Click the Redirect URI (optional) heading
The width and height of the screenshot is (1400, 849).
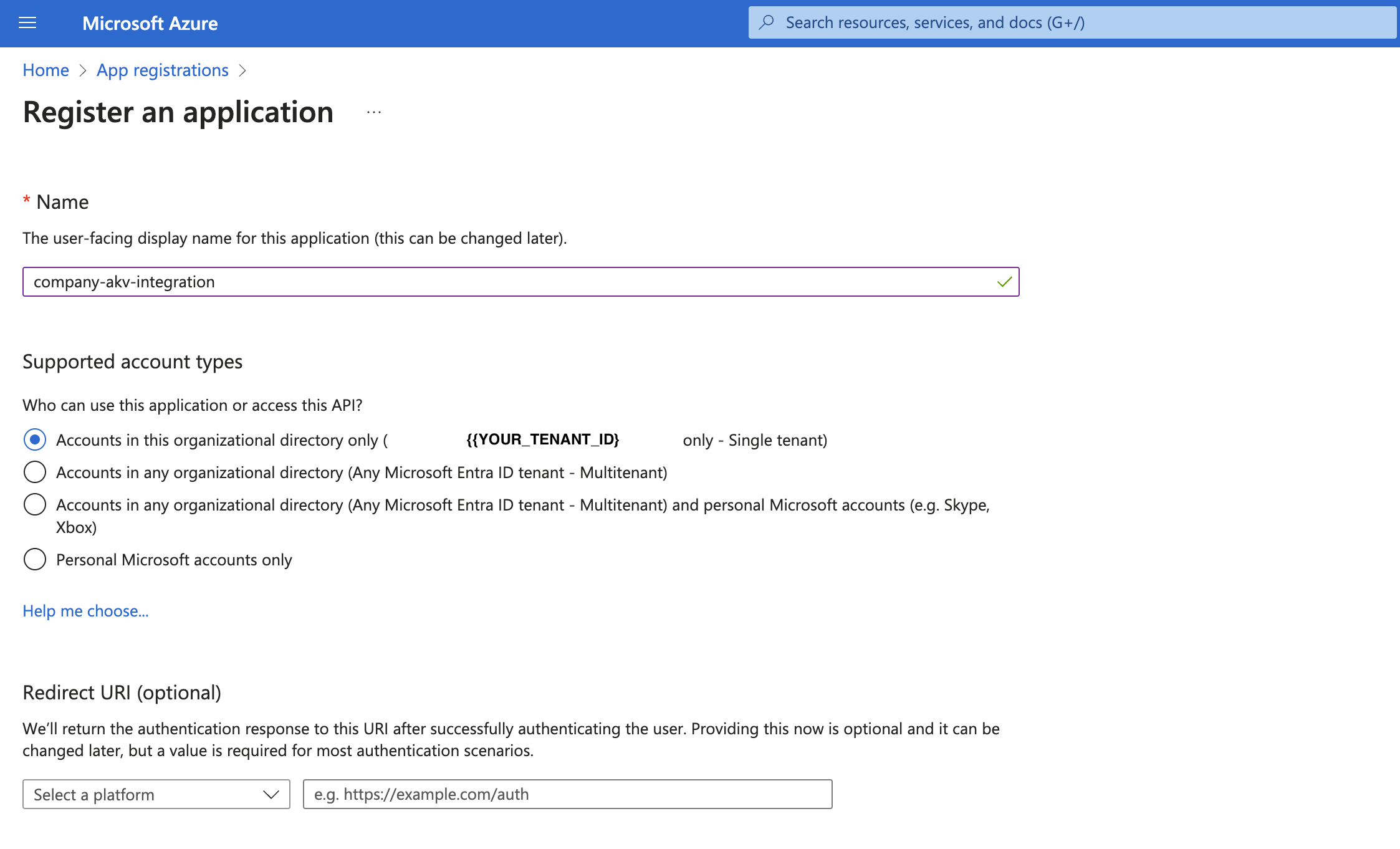tap(122, 693)
